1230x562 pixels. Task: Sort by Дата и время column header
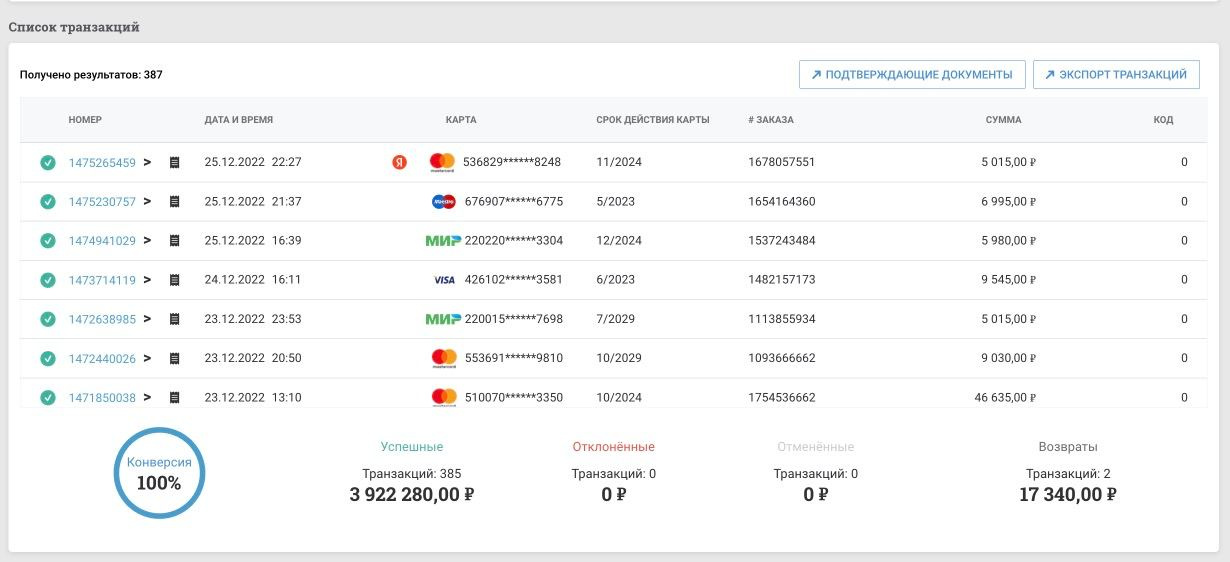[238, 120]
